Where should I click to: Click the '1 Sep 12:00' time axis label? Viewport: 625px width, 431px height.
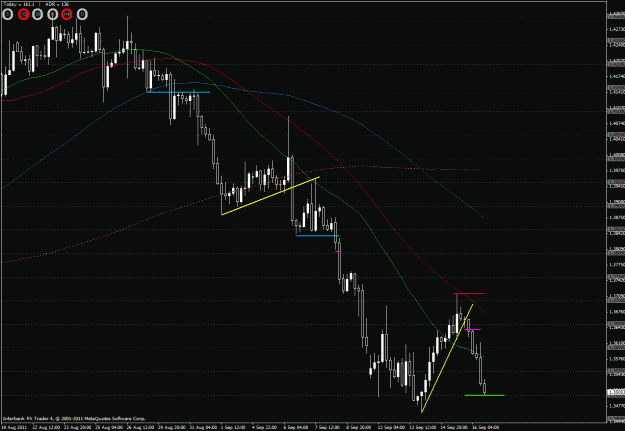(234, 427)
